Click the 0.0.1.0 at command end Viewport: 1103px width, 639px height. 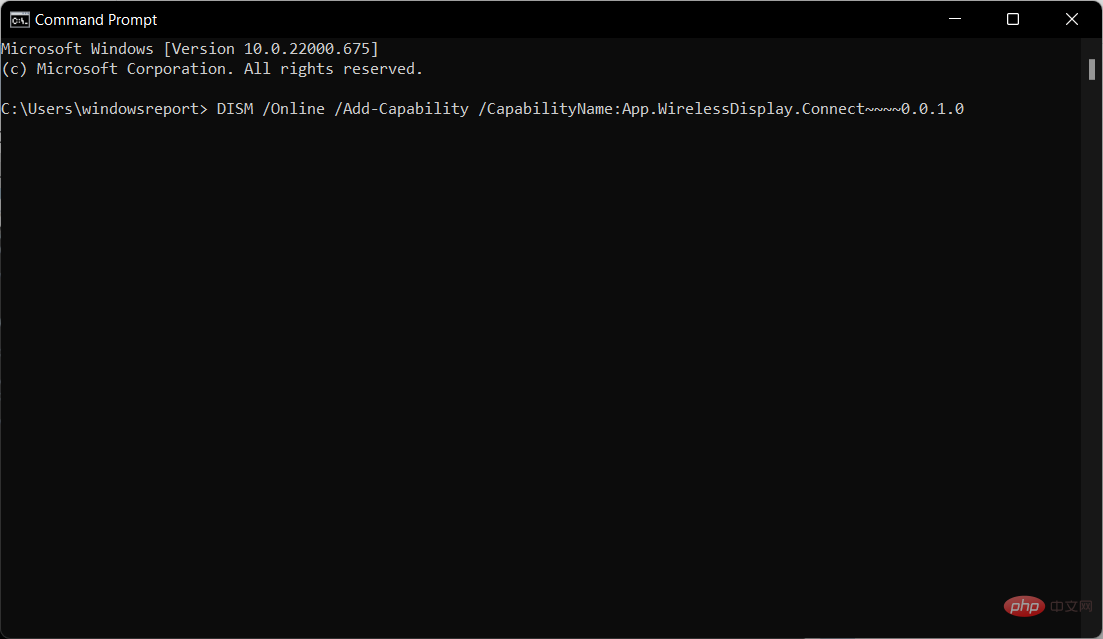[x=932, y=108]
